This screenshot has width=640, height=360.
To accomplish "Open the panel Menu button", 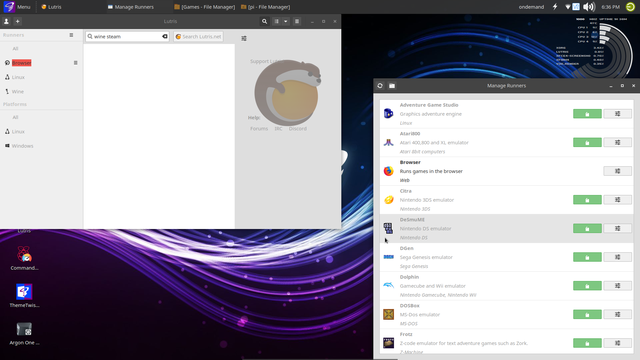I will [17, 7].
